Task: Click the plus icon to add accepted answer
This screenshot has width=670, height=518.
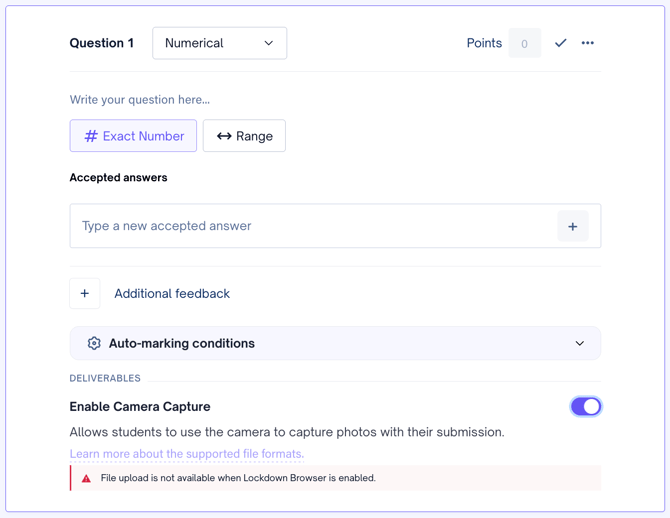Action: (x=572, y=227)
